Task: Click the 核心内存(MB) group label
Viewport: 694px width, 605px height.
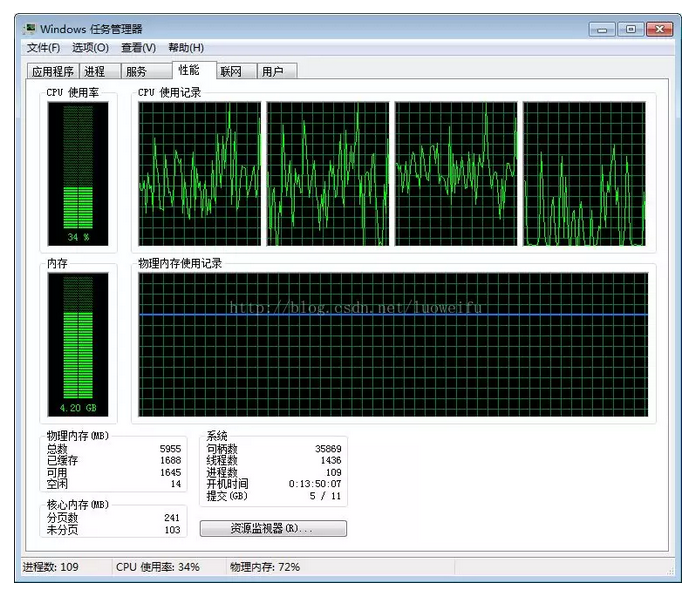Action: pos(77,505)
